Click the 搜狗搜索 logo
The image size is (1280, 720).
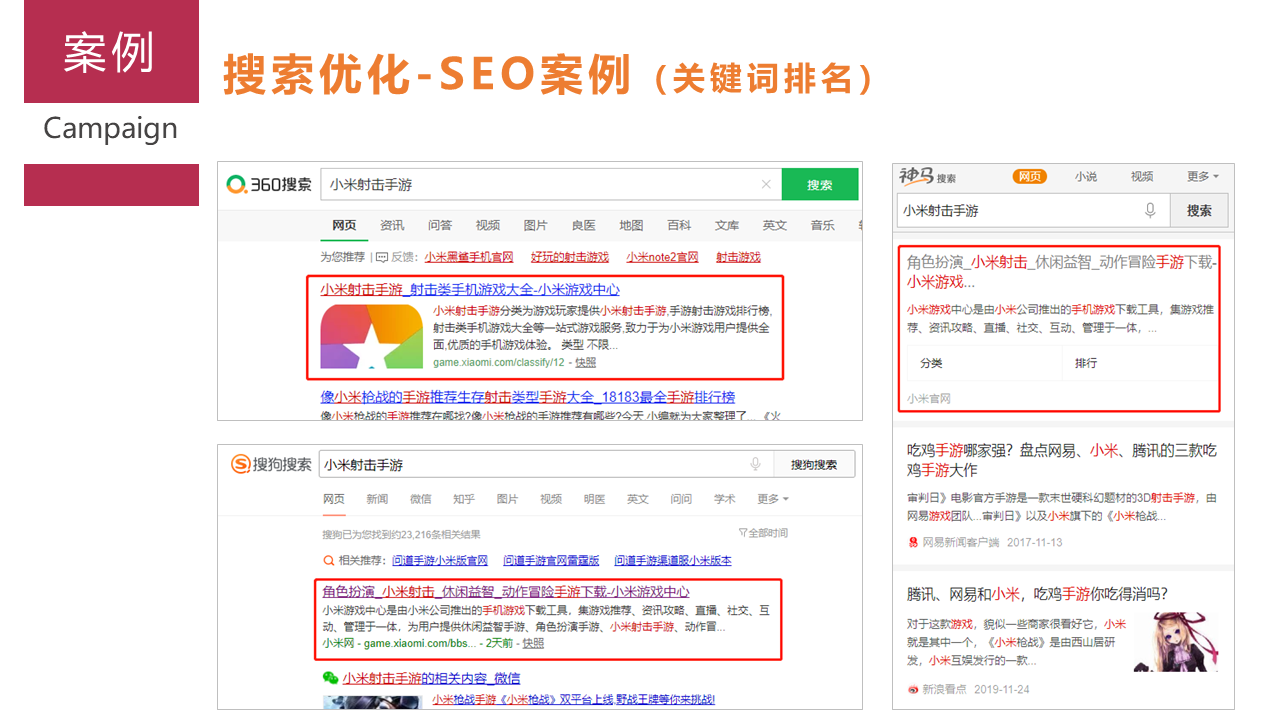(272, 465)
